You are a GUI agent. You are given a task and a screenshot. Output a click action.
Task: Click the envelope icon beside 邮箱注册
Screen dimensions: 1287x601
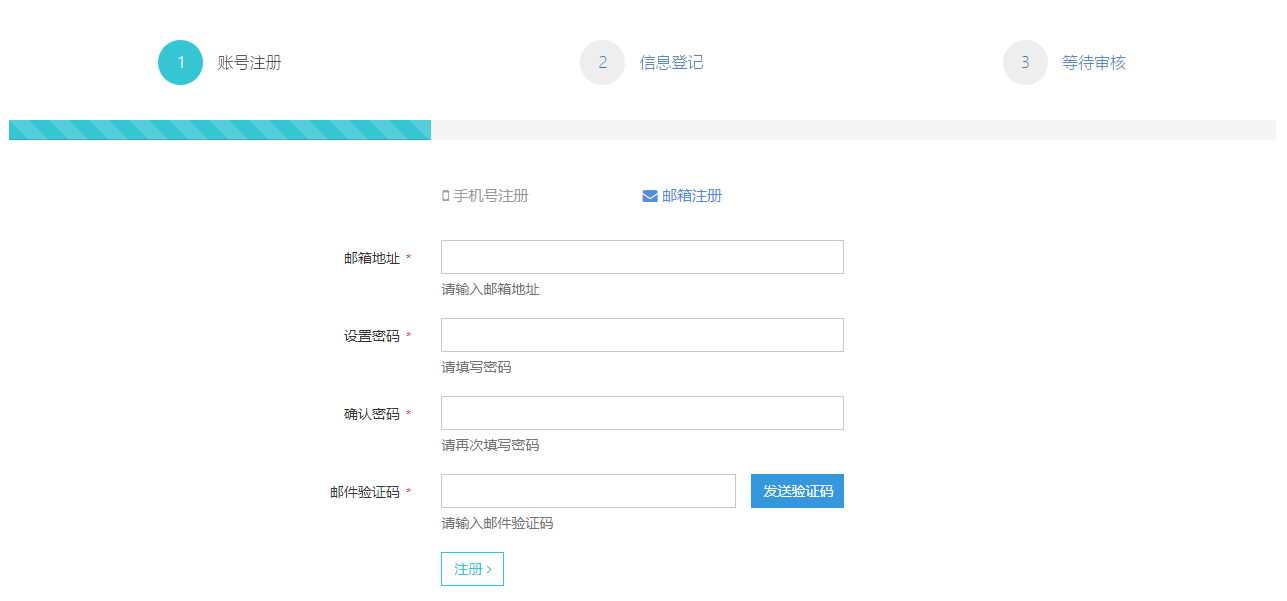click(649, 196)
